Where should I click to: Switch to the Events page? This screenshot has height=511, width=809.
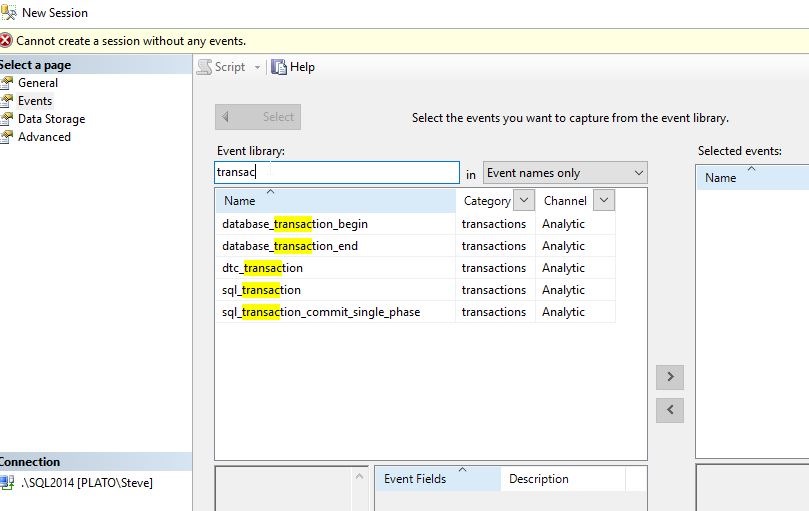coord(35,101)
